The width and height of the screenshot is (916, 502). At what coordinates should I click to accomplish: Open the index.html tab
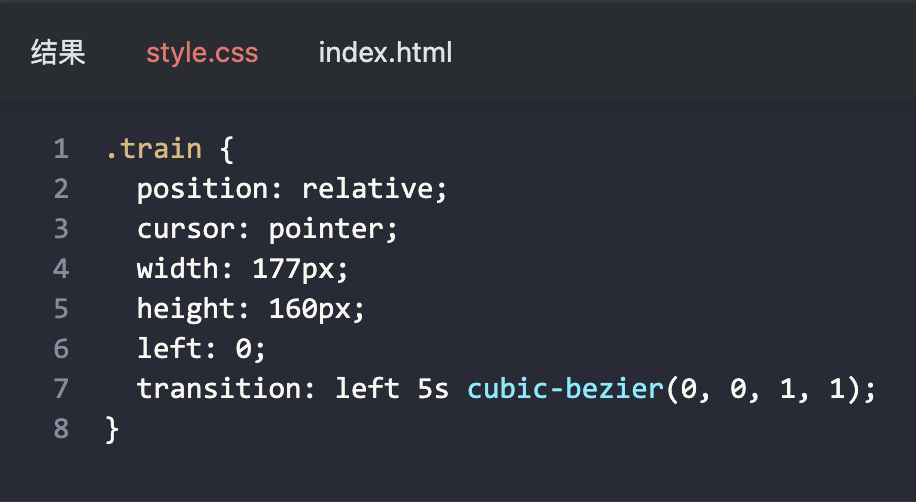[x=385, y=53]
